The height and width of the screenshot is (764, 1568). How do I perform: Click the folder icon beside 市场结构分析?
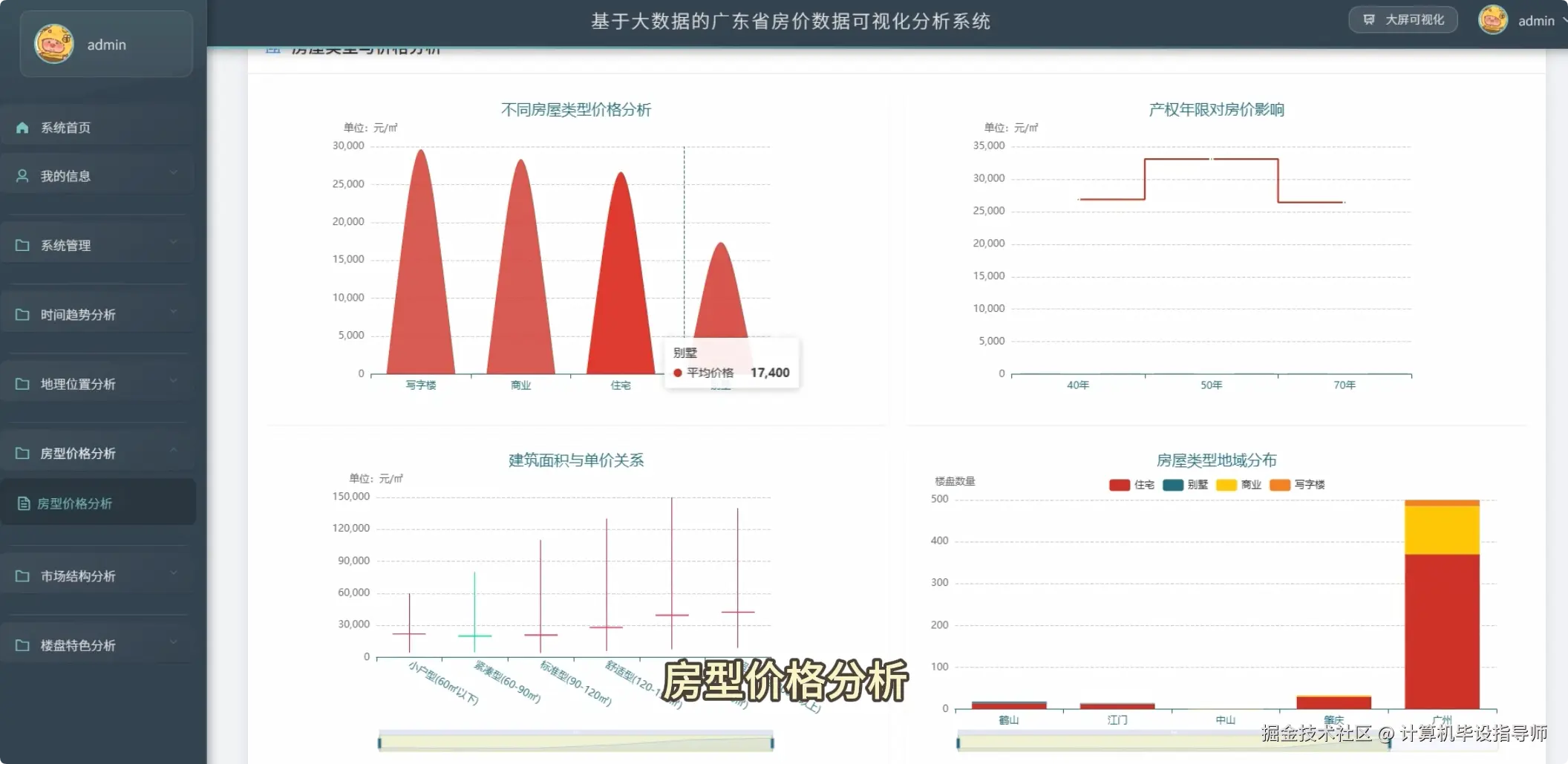(22, 575)
